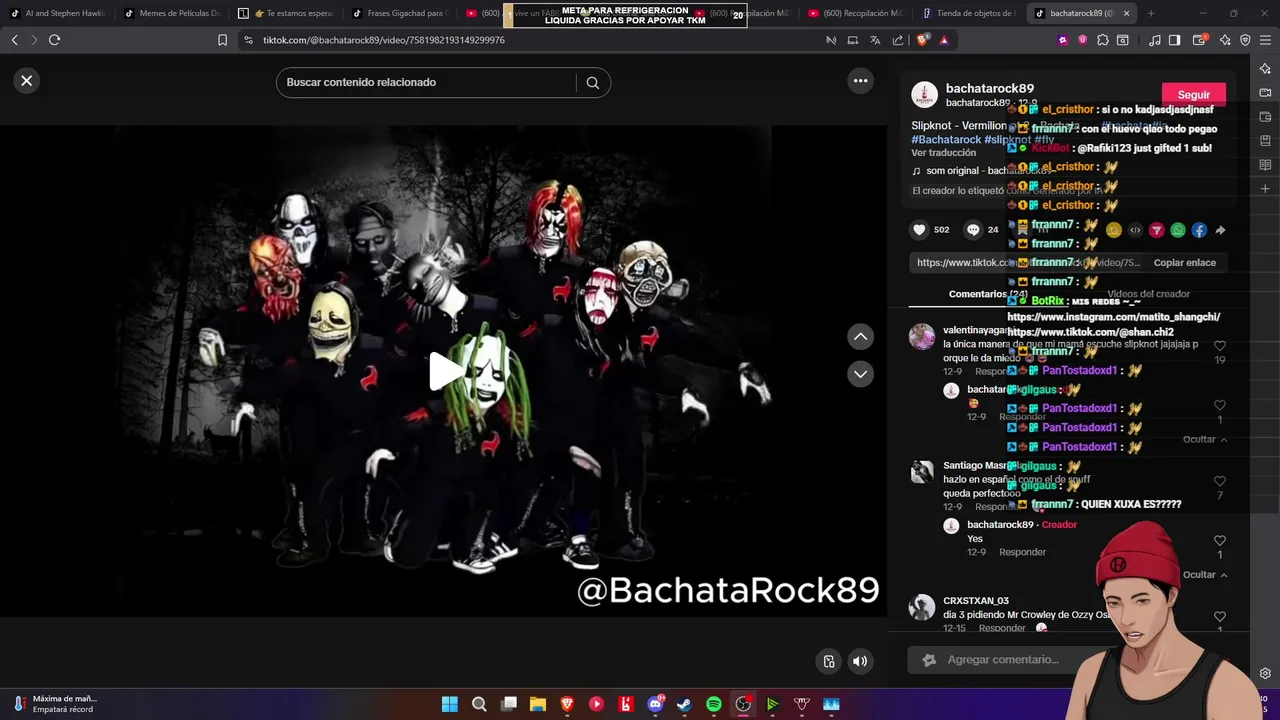
Task: Close the bachatarock89 browser tab
Action: point(1126,13)
